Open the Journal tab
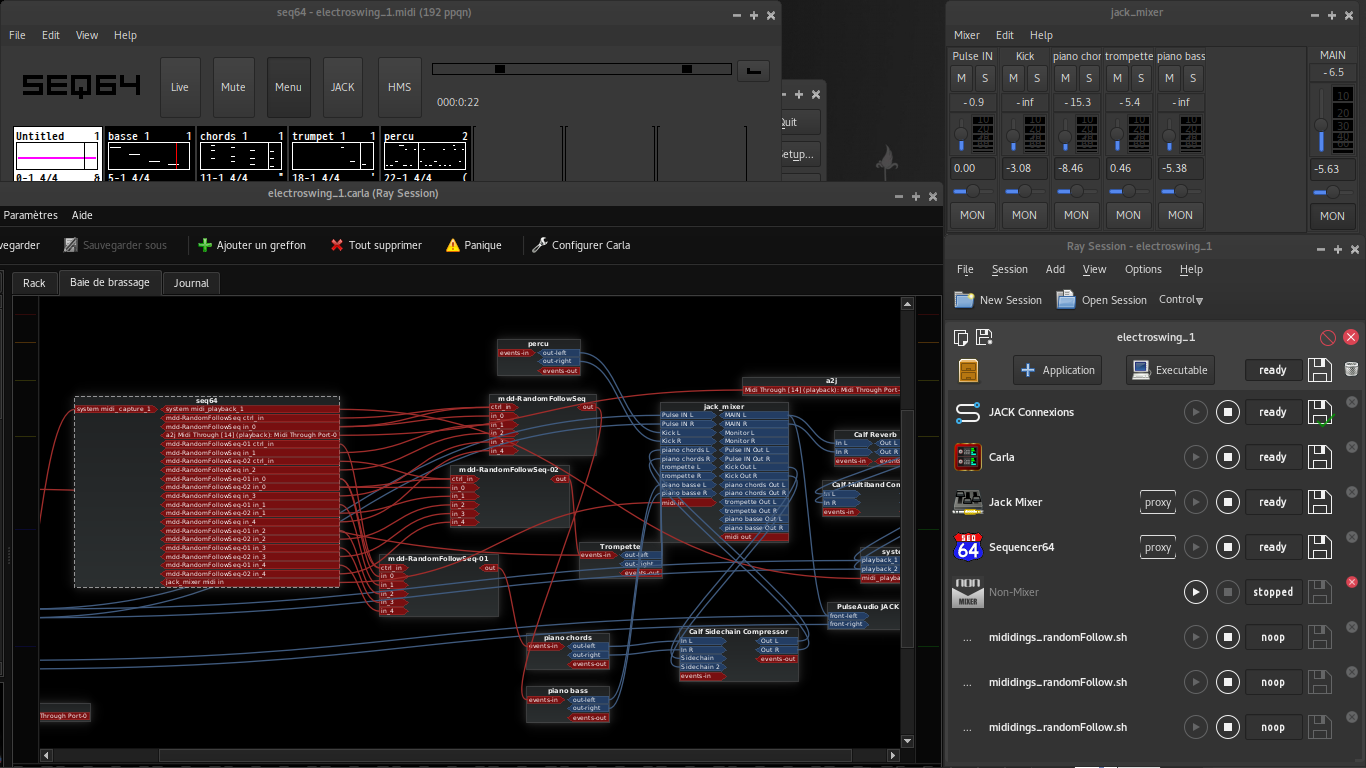This screenshot has width=1366, height=768. 191,283
